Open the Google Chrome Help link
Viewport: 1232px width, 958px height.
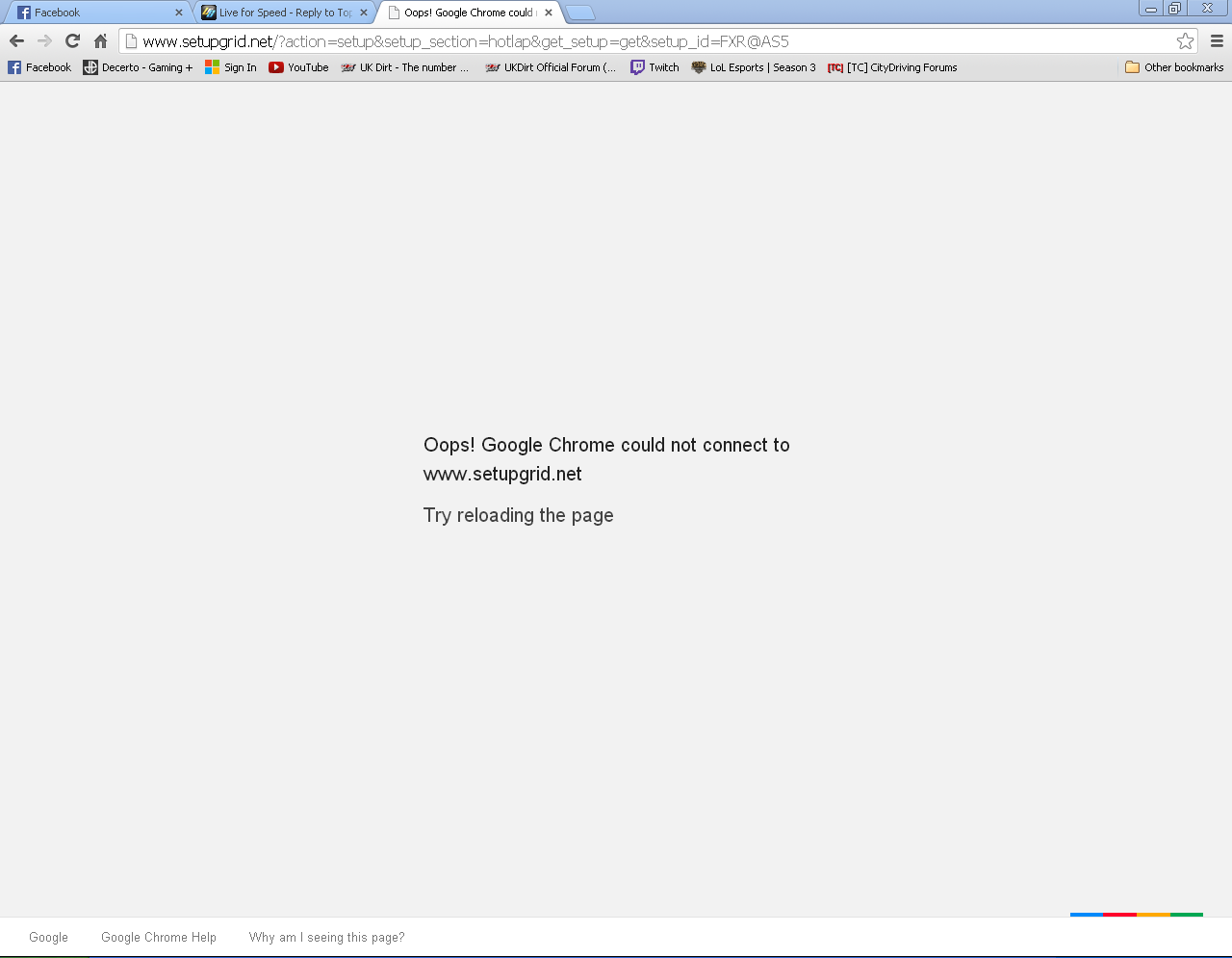click(x=159, y=937)
